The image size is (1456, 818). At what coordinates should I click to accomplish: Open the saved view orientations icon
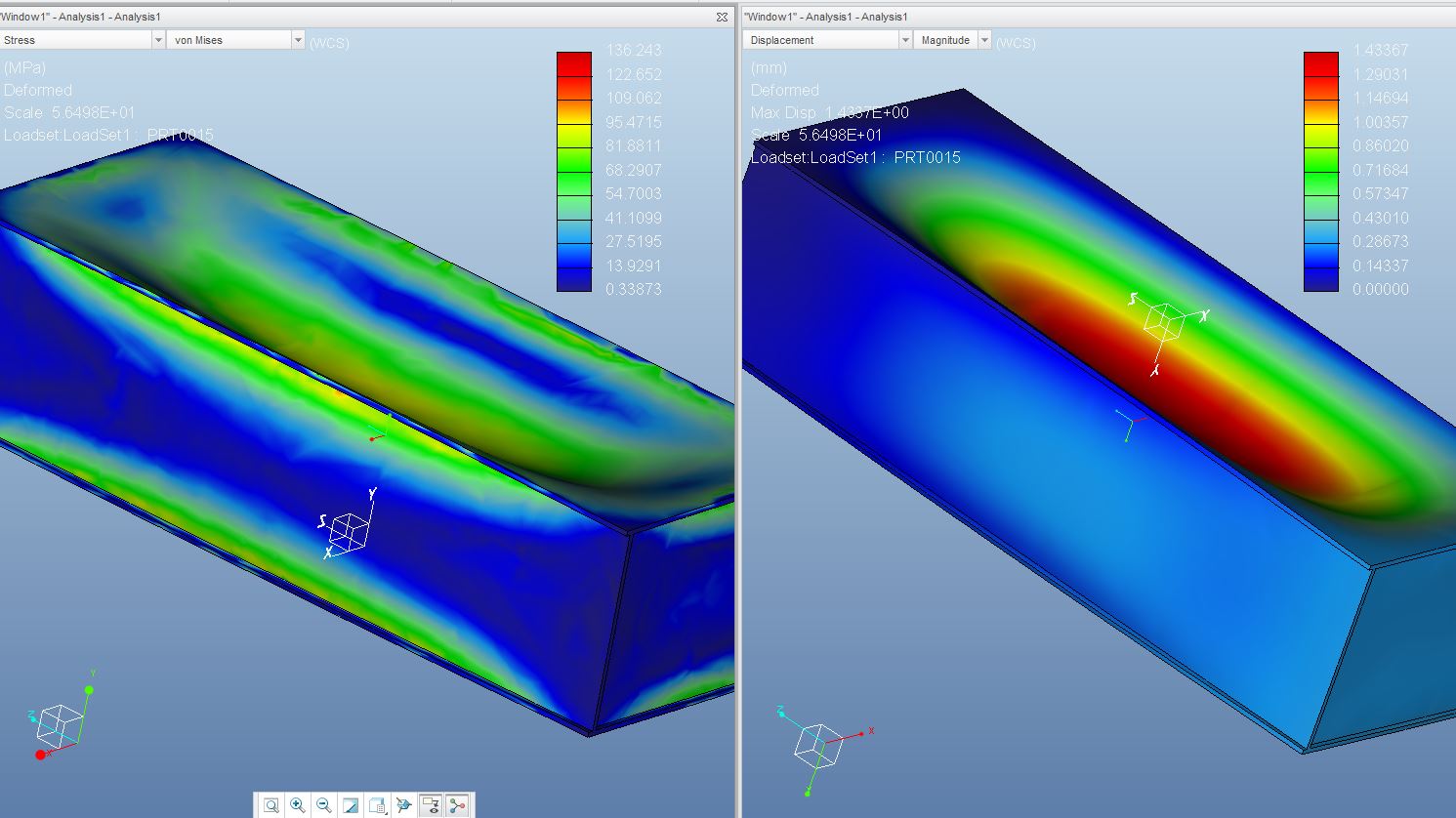(377, 805)
